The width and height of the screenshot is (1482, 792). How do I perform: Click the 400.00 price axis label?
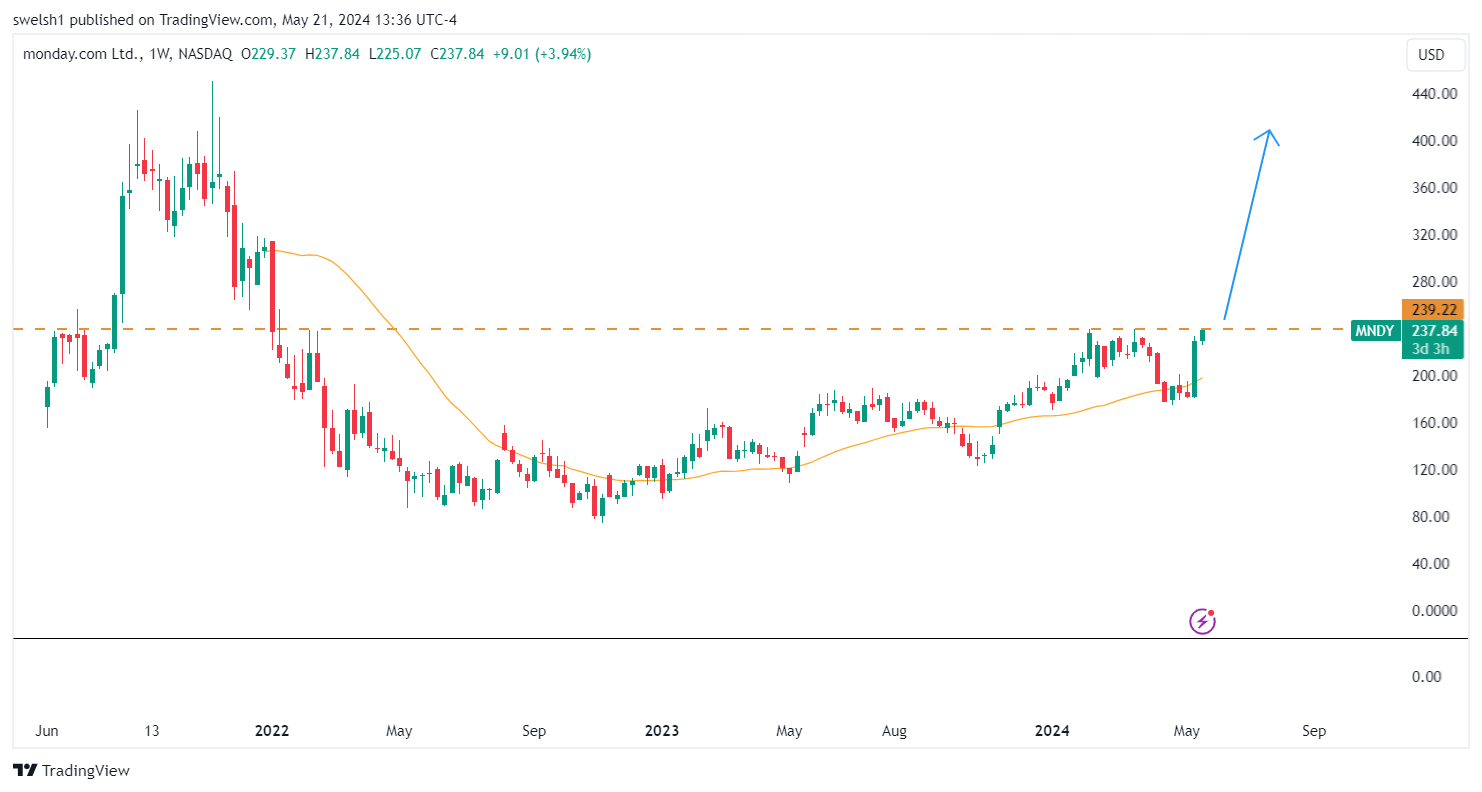(1433, 141)
